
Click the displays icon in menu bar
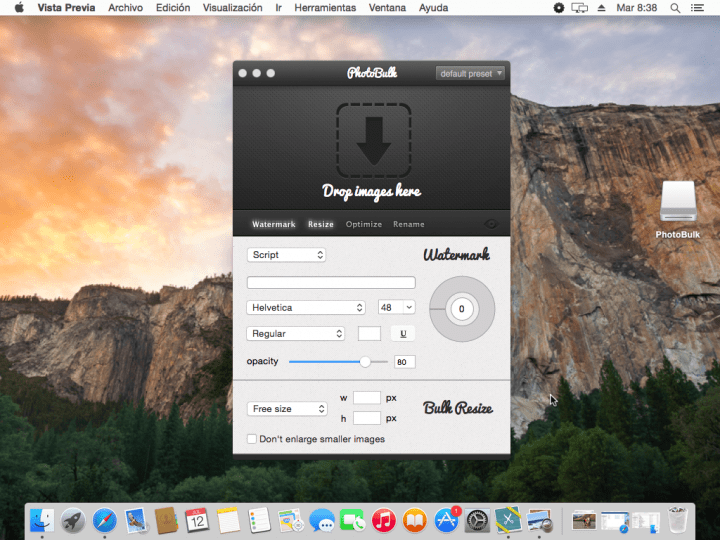[x=579, y=8]
